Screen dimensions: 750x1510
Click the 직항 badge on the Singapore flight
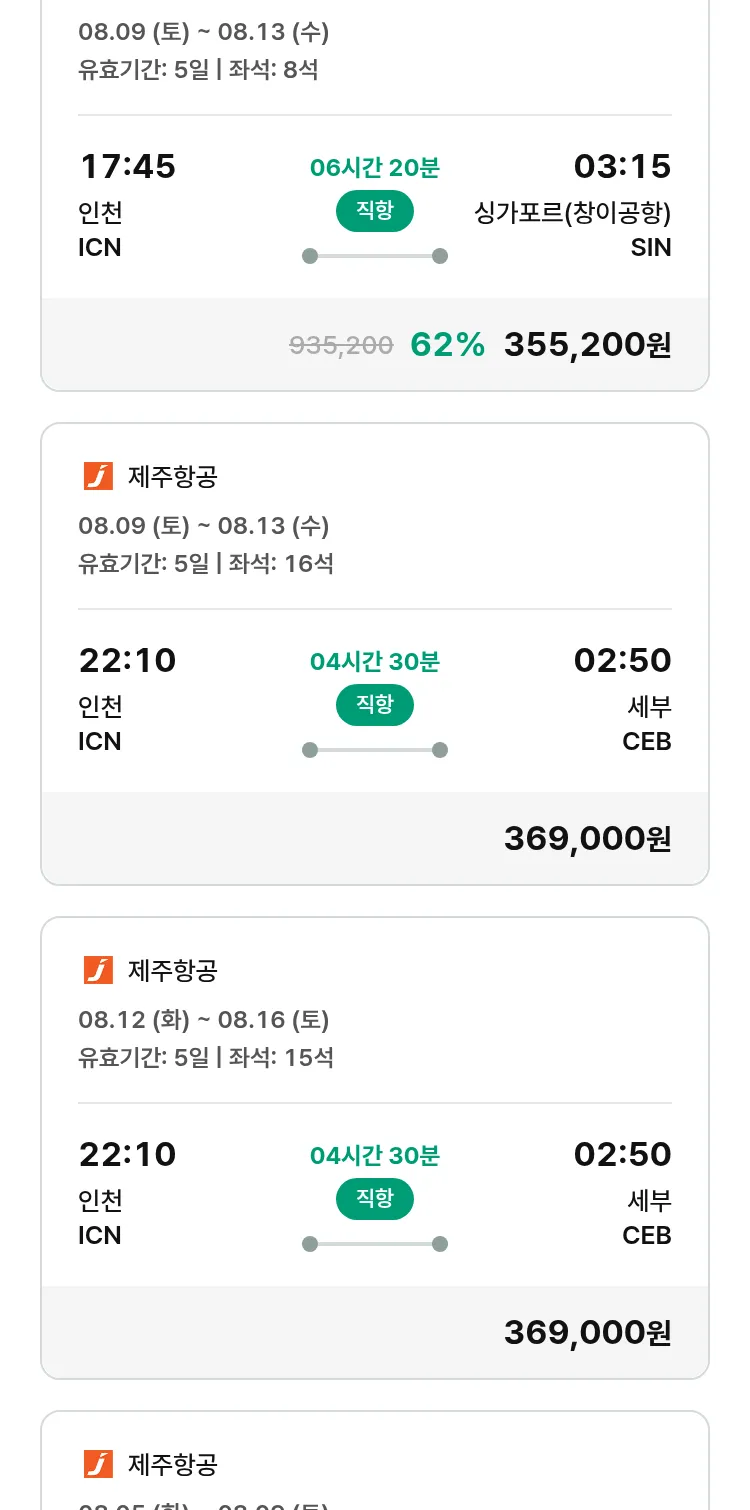[x=374, y=211]
